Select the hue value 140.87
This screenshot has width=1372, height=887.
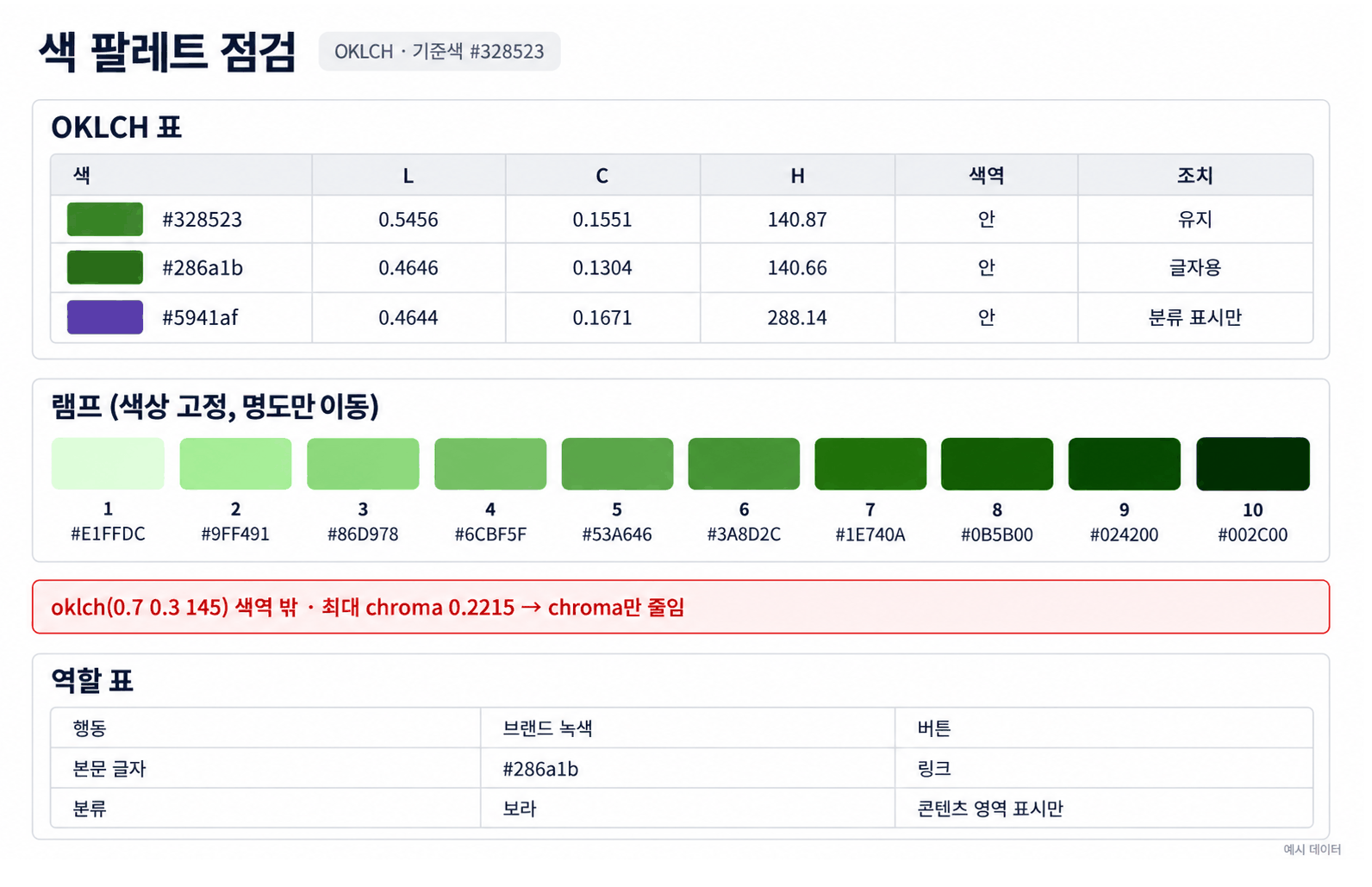(797, 220)
